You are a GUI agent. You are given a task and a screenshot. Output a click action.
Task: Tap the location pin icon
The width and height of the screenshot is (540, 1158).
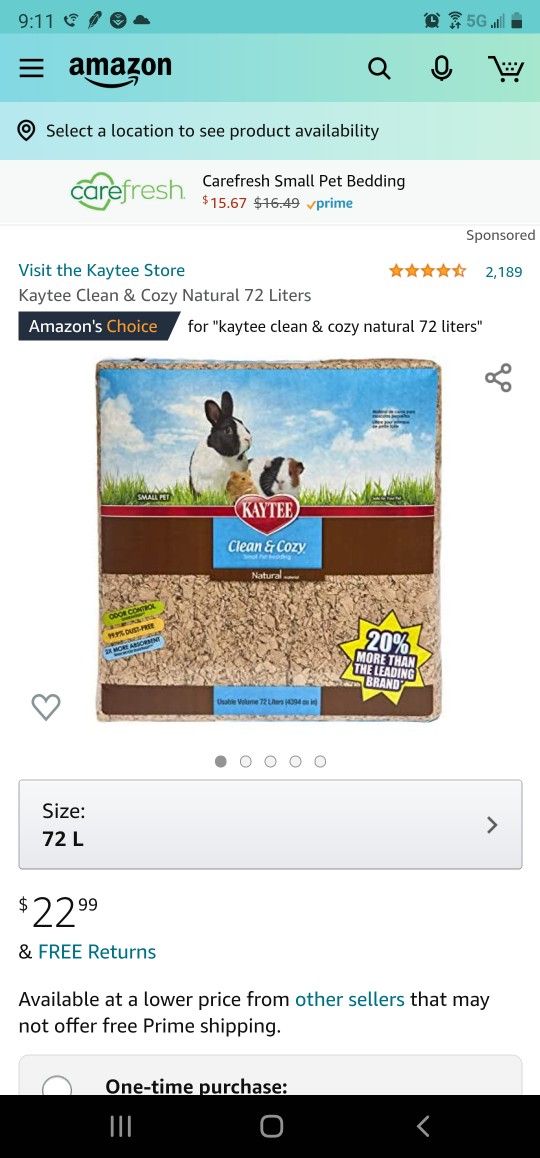(x=27, y=131)
